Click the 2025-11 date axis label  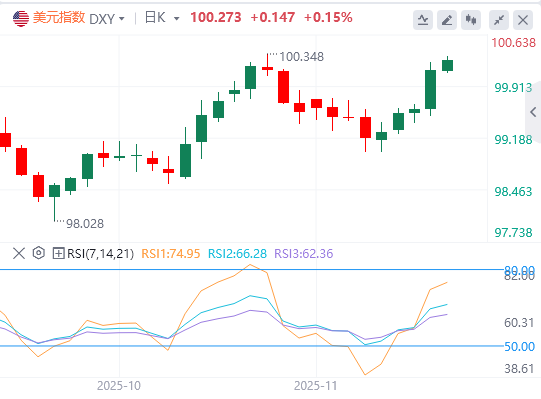(x=315, y=386)
